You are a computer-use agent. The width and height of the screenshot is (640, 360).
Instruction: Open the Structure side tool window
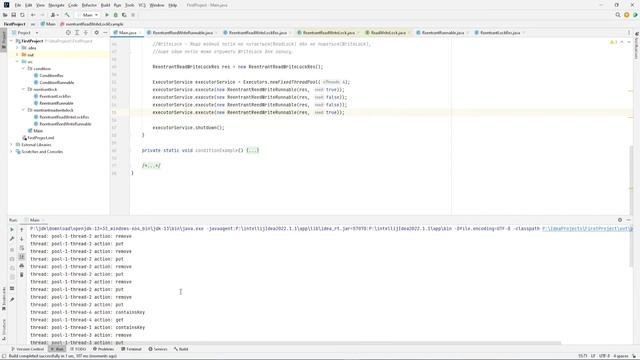click(x=4, y=330)
